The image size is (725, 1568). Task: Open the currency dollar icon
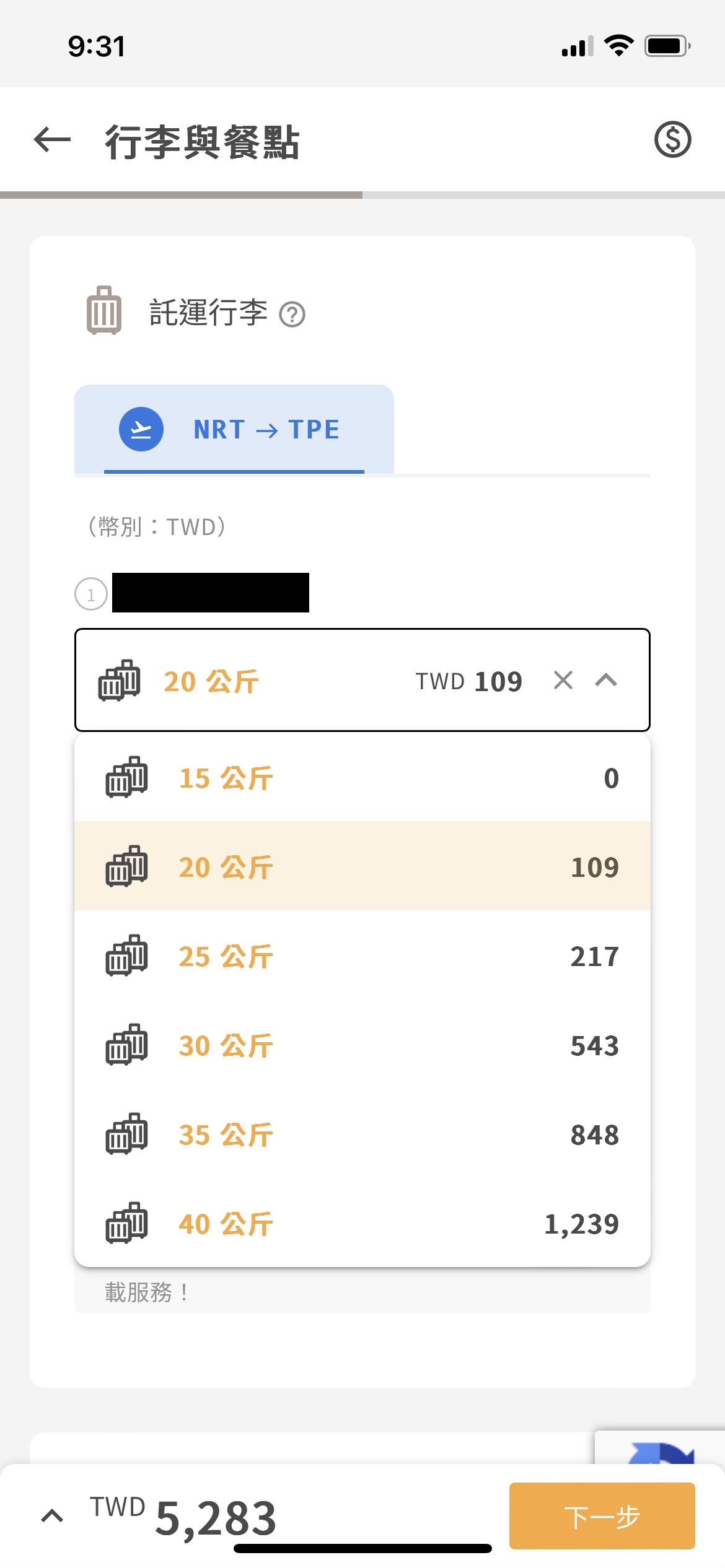click(x=672, y=140)
